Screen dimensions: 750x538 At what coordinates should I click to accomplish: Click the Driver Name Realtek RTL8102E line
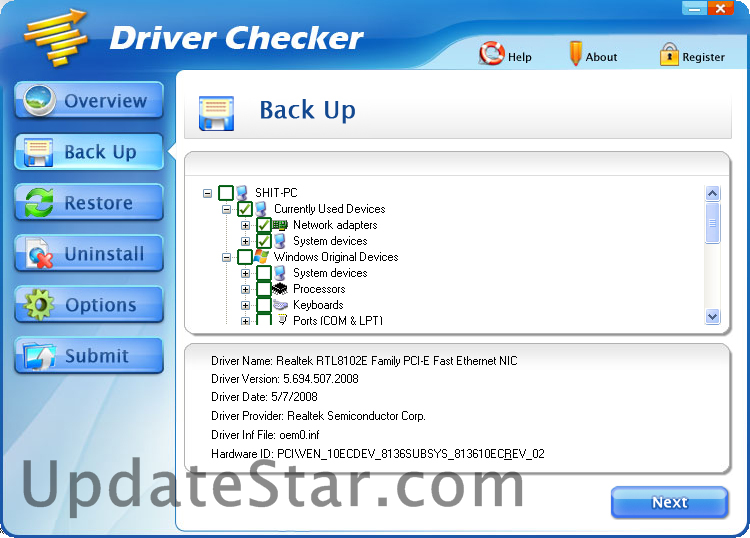tap(364, 361)
